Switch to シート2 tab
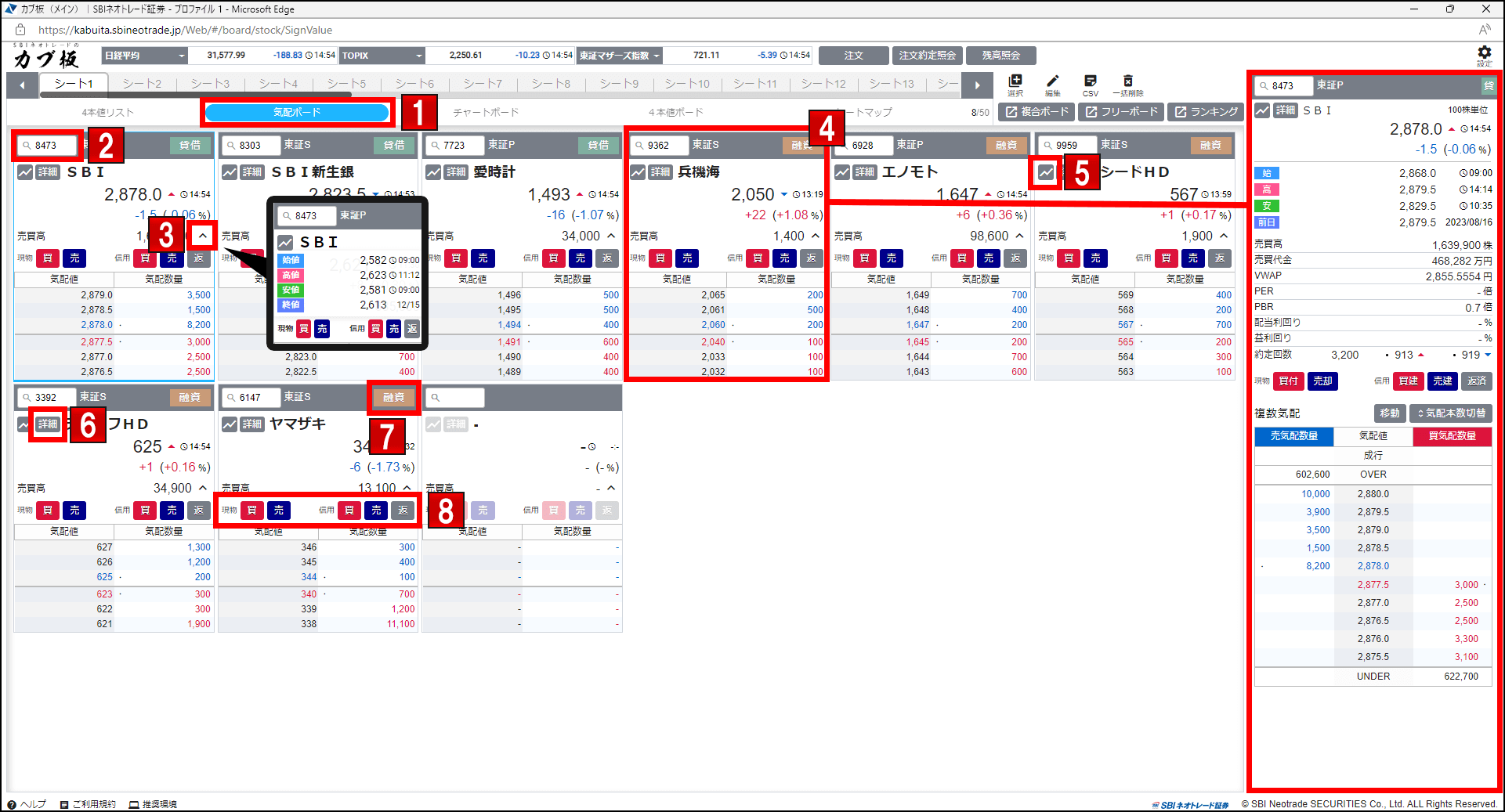This screenshot has width=1505, height=812. (142, 84)
